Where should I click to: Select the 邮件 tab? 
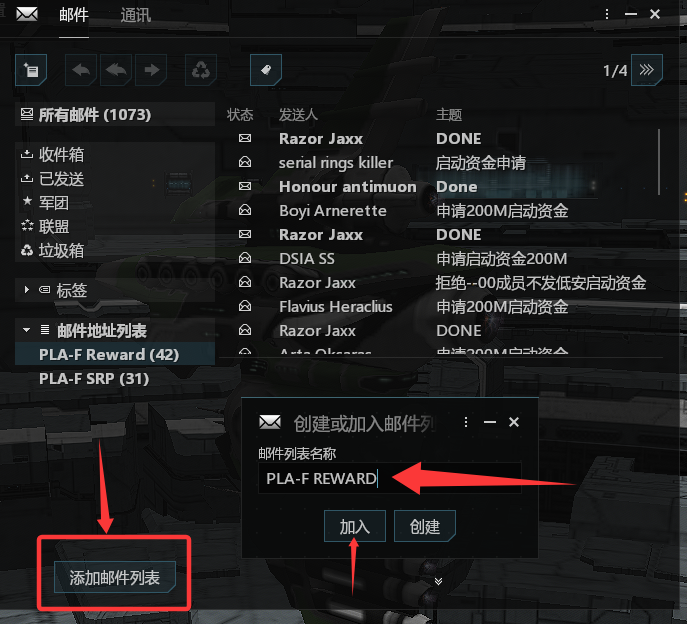click(x=74, y=15)
